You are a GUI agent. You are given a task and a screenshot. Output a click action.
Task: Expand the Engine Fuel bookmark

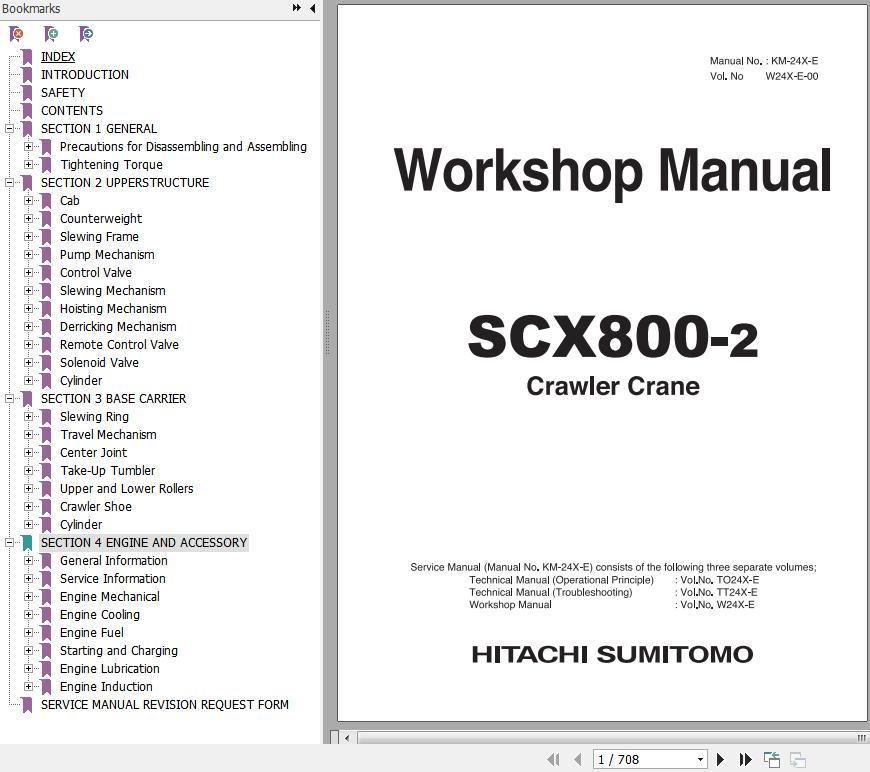[x=28, y=633]
